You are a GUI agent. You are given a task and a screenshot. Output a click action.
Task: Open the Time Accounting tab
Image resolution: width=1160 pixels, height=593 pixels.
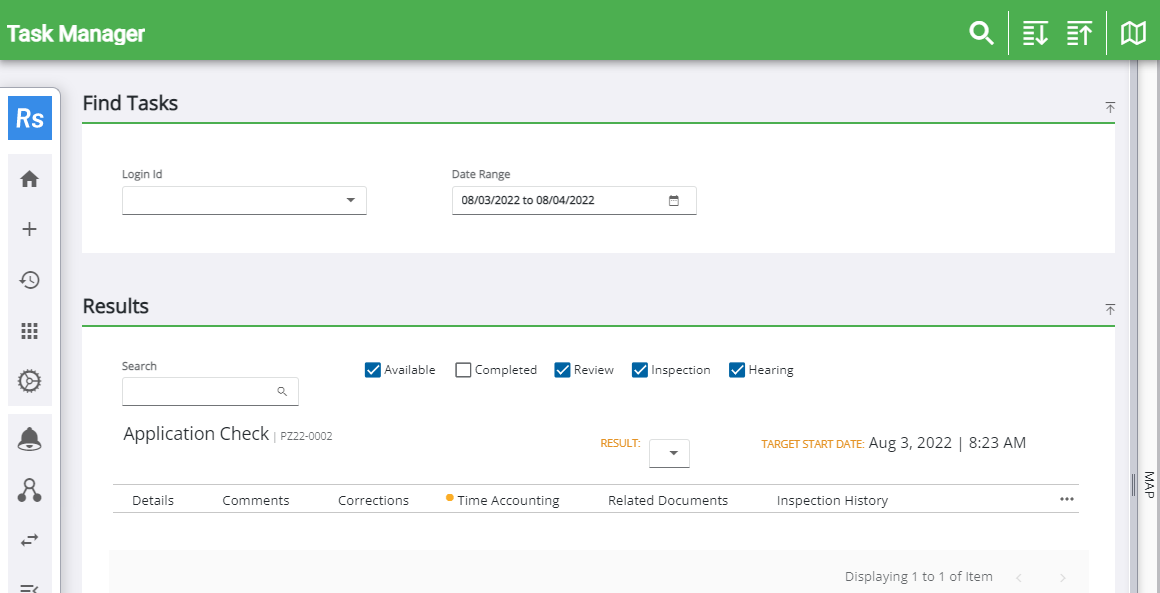[508, 500]
